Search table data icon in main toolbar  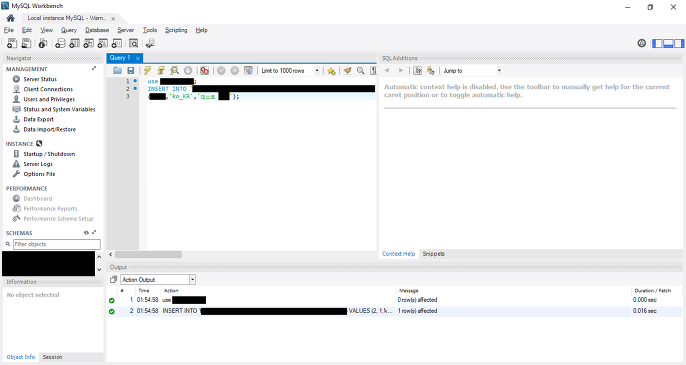point(133,43)
